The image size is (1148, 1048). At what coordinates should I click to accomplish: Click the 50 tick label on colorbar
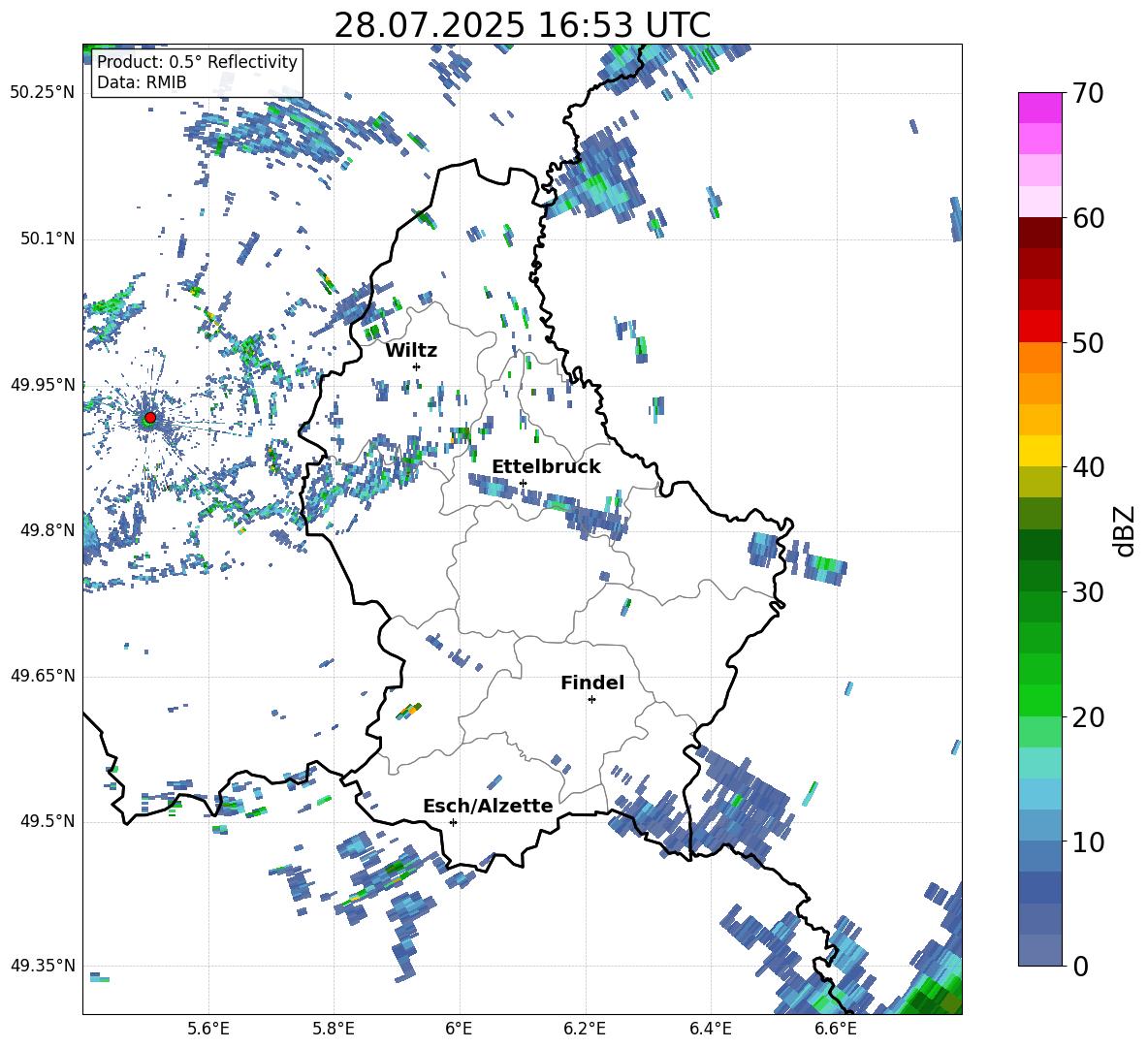point(1088,342)
